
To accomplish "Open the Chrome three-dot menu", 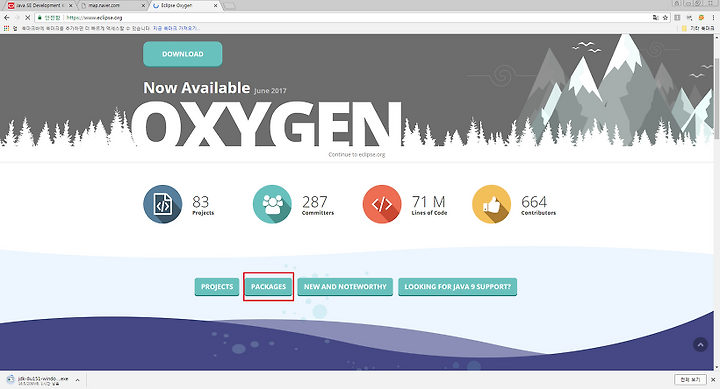I will (x=713, y=17).
